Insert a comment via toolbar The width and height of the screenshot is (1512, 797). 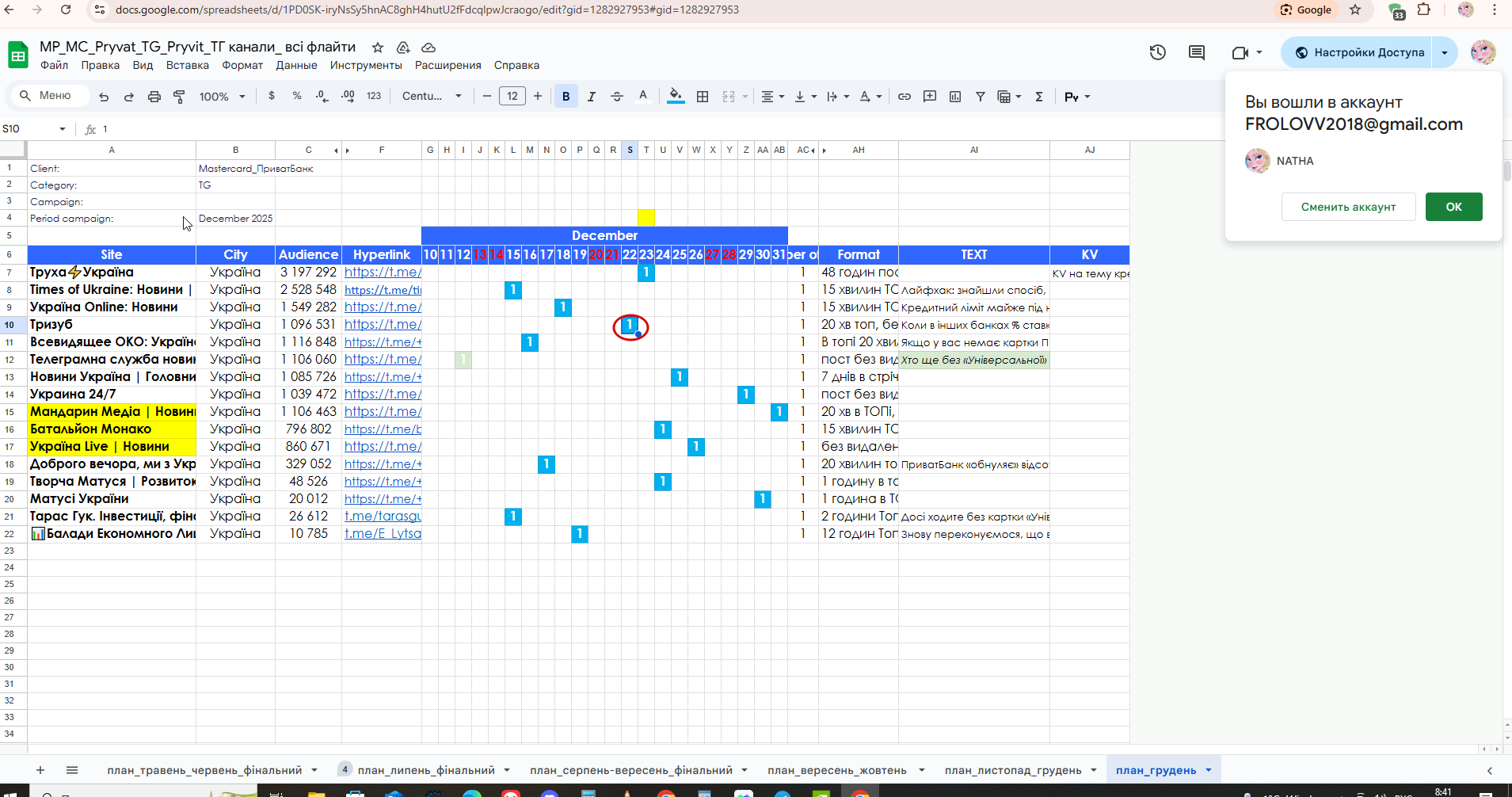tap(930, 96)
